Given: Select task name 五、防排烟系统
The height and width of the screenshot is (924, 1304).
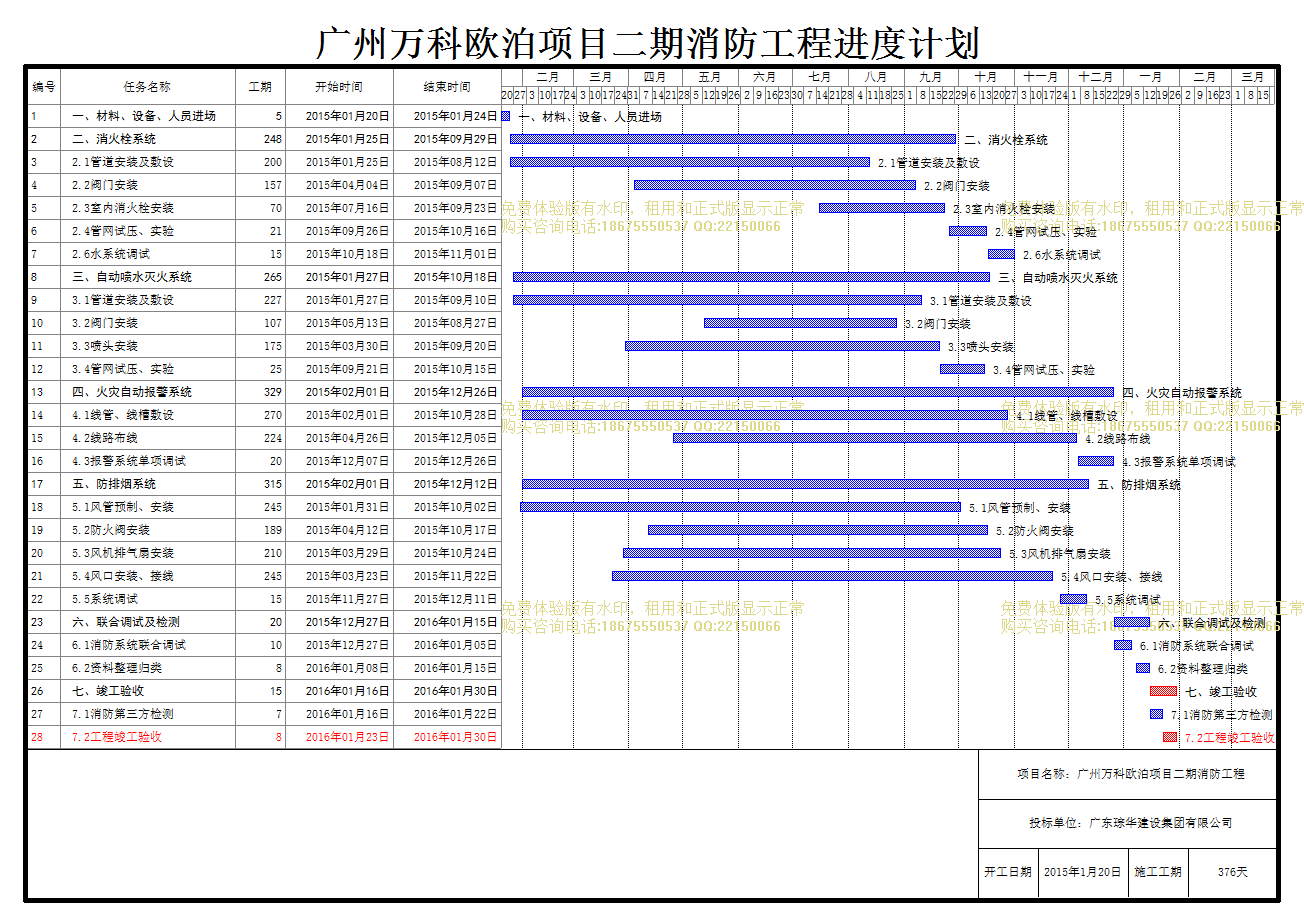Looking at the screenshot, I should click(113, 484).
